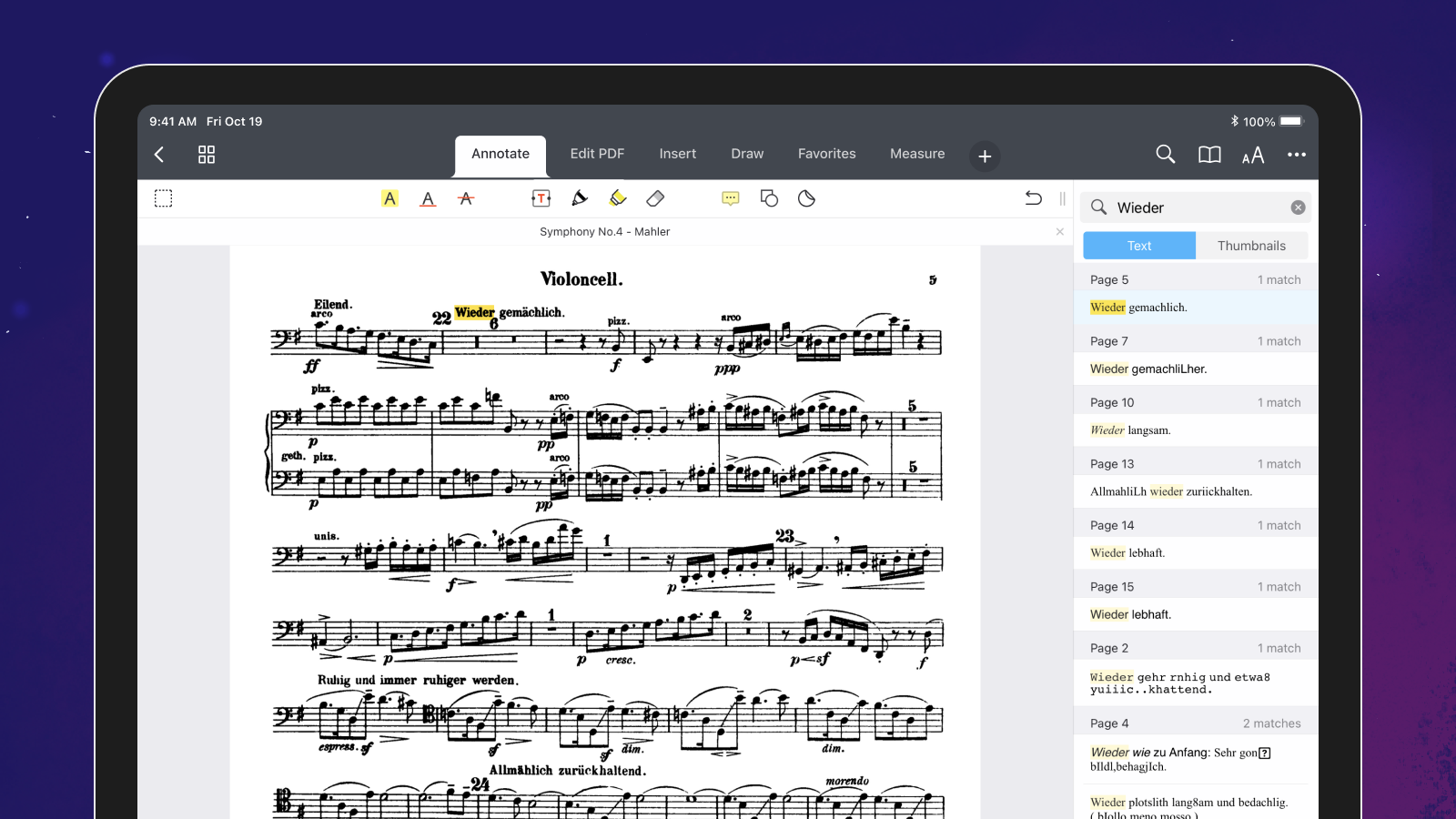Grab the toolbar drag handle beside undo

tap(1062, 198)
